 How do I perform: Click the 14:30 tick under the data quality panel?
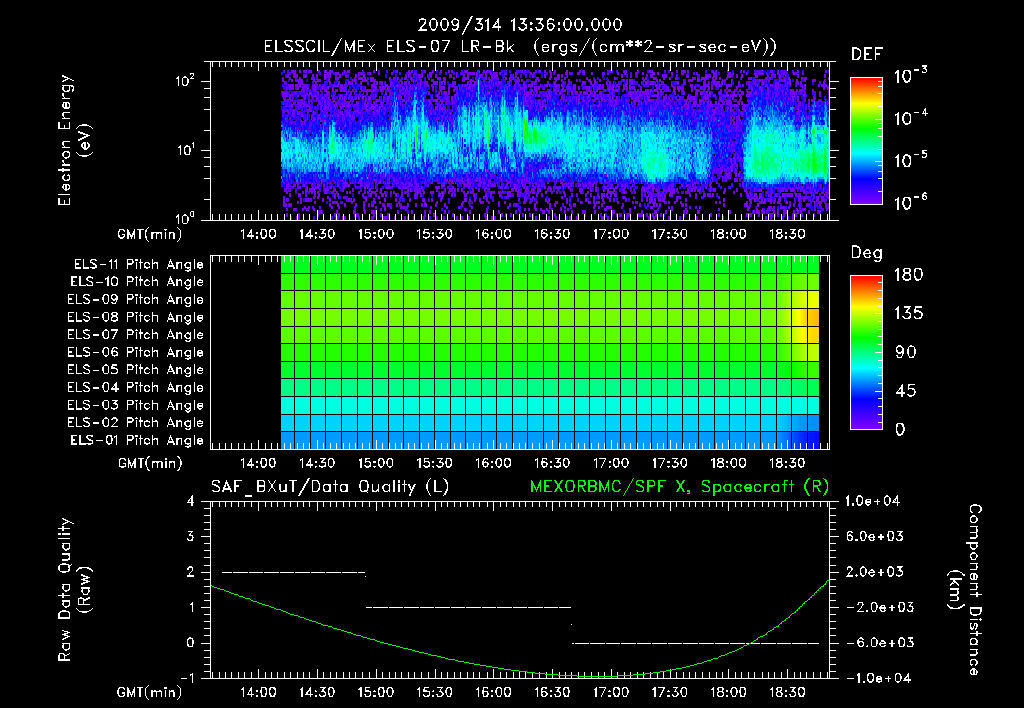click(317, 692)
